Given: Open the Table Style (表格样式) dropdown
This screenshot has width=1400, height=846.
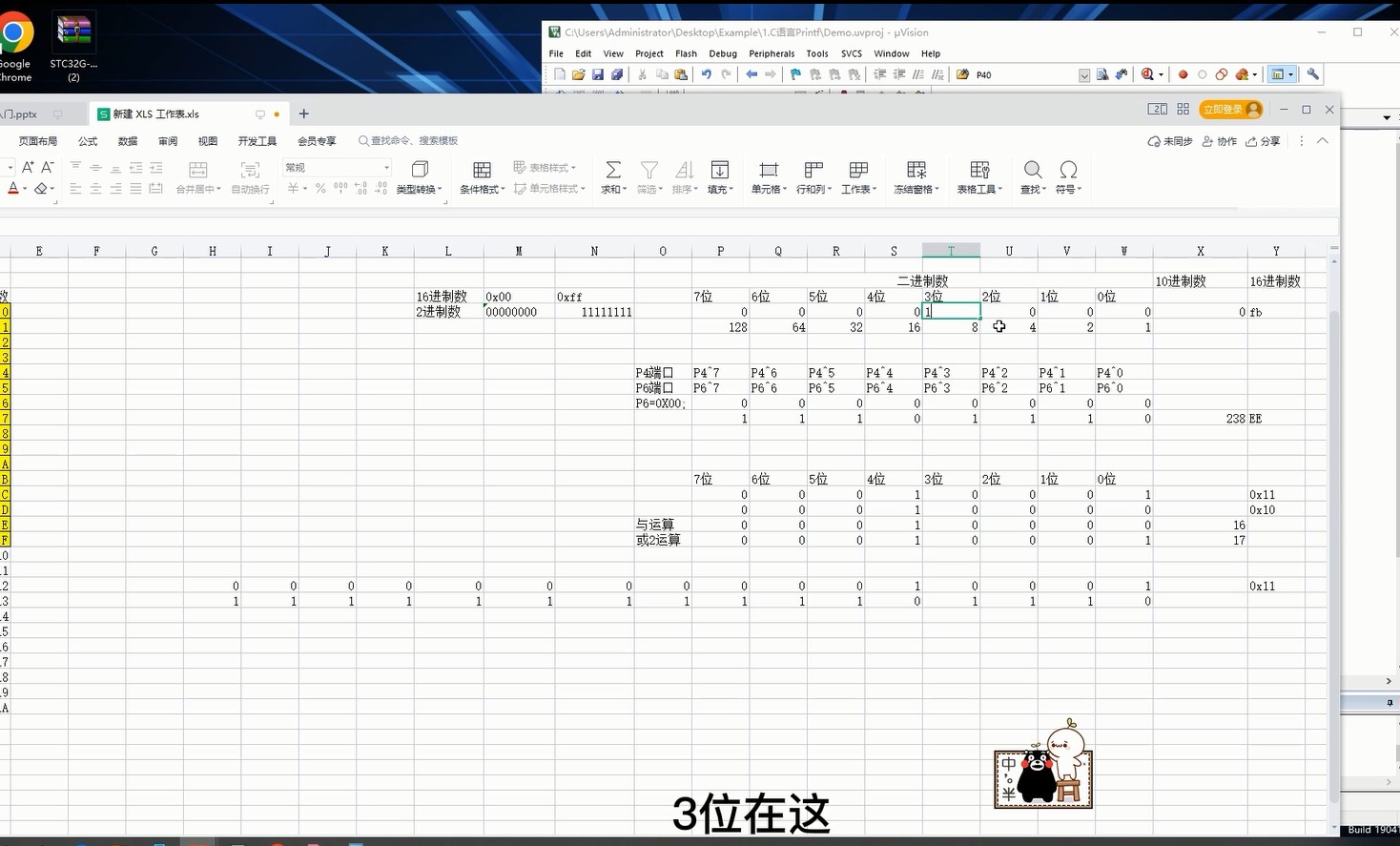Looking at the screenshot, I should pos(543,167).
